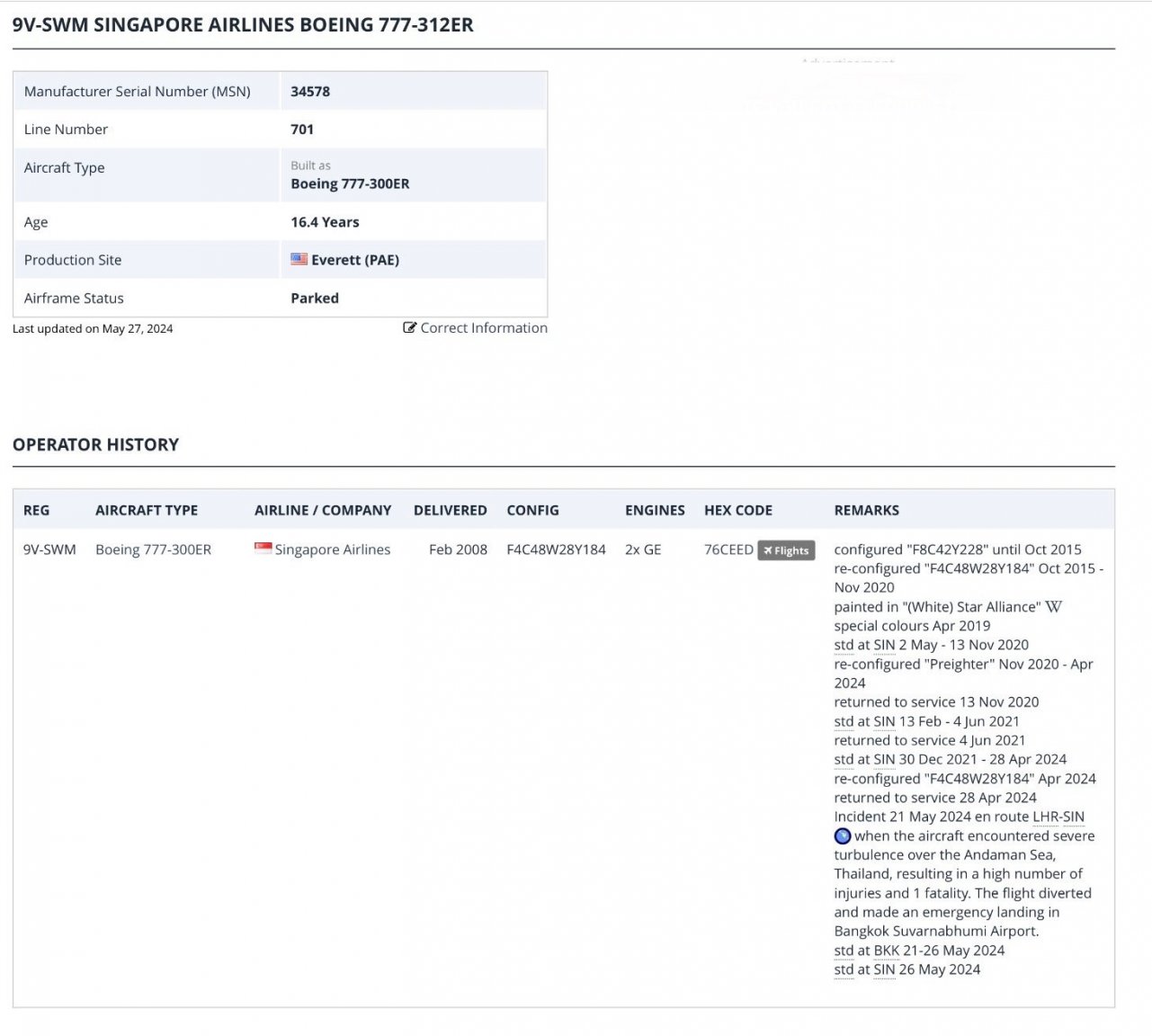Click the Correct Information link

pos(484,328)
